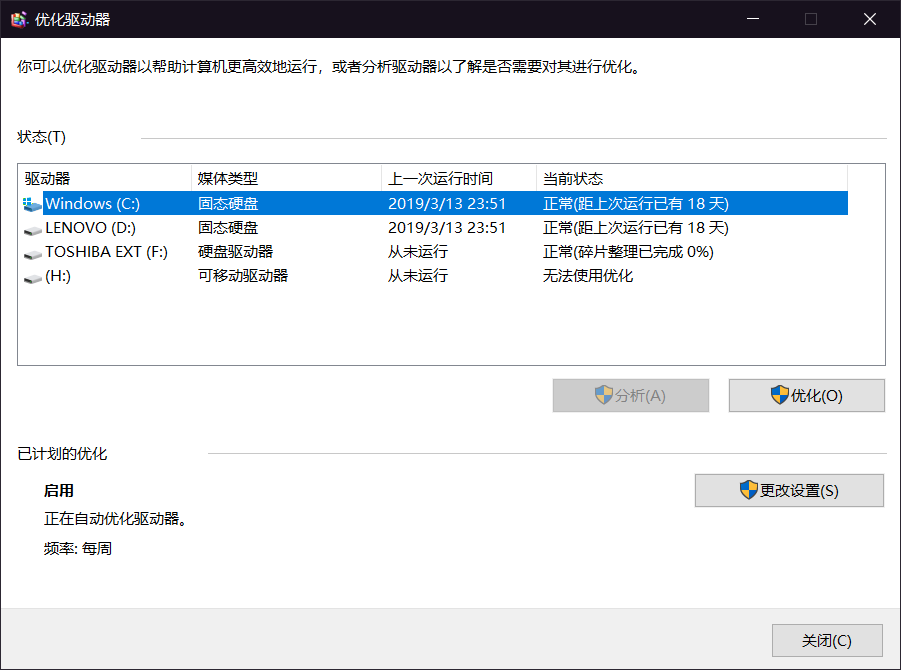Image resolution: width=901 pixels, height=670 pixels.
Task: Click 正常(碎片整理已完成 0%) status
Action: click(628, 252)
